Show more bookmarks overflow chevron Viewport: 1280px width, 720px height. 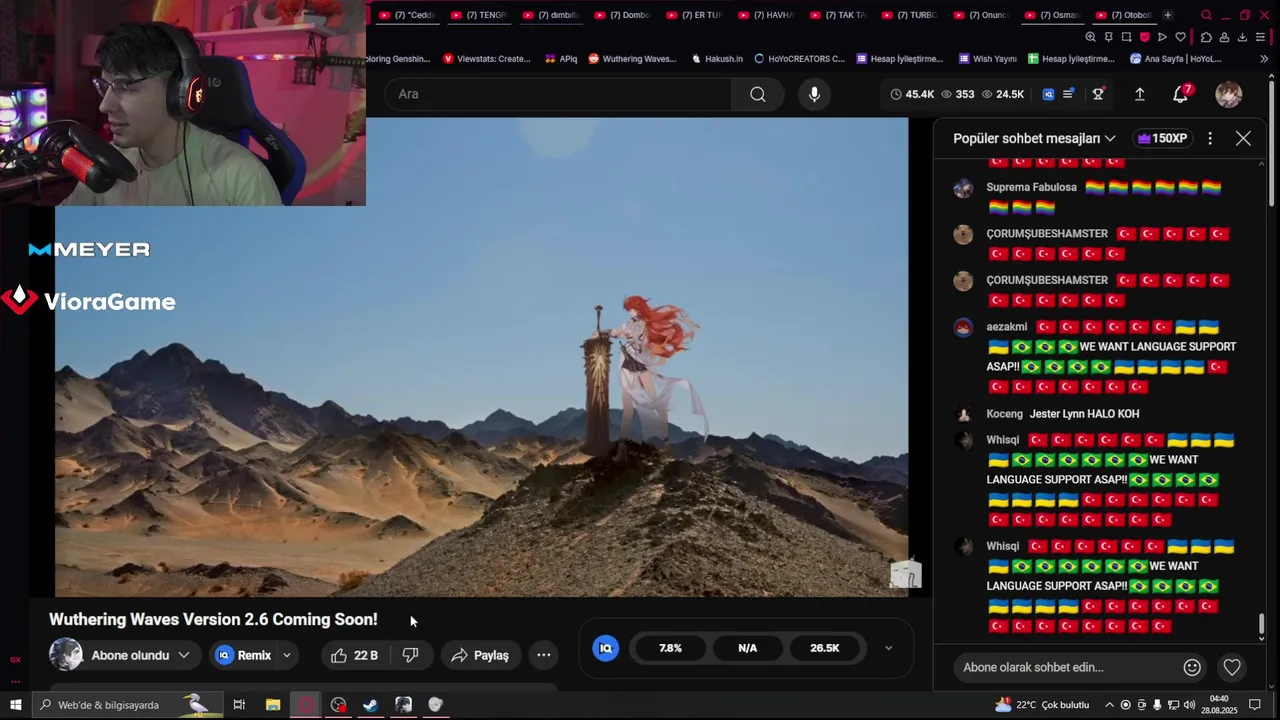point(1264,59)
